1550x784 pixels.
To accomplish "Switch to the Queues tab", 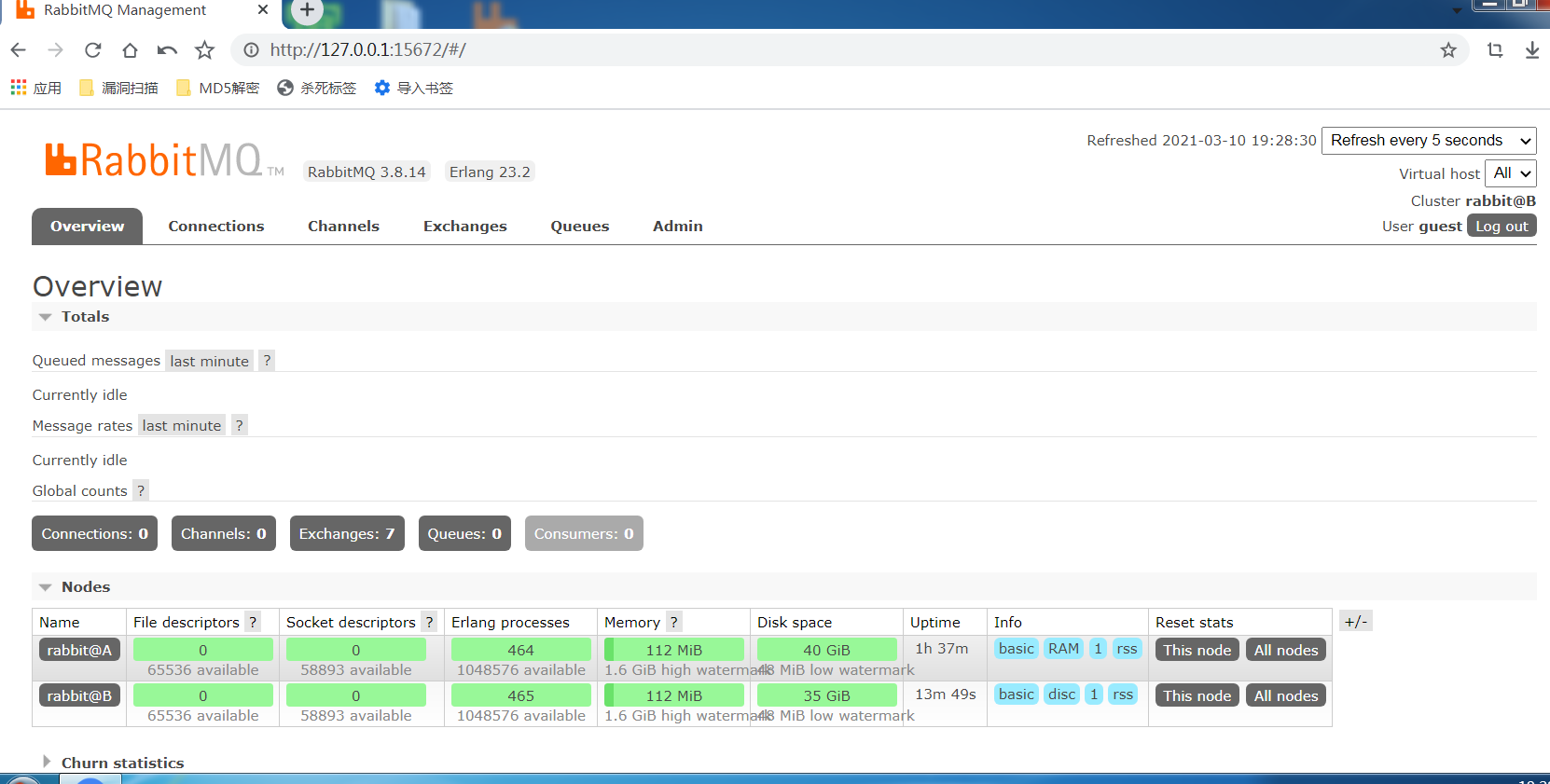I will coord(580,227).
